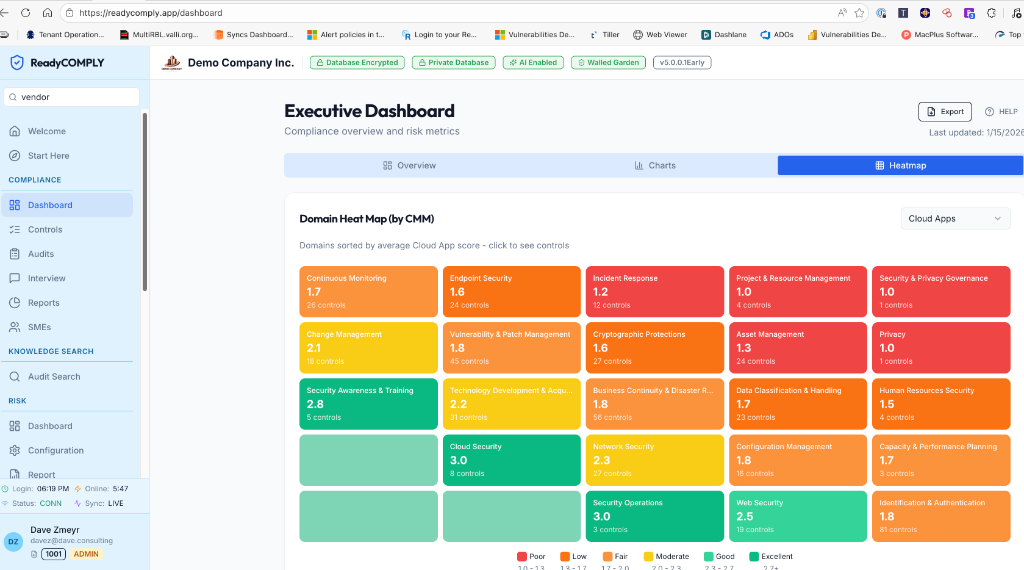
Task: Bookmark page with star icon
Action: coord(859,12)
